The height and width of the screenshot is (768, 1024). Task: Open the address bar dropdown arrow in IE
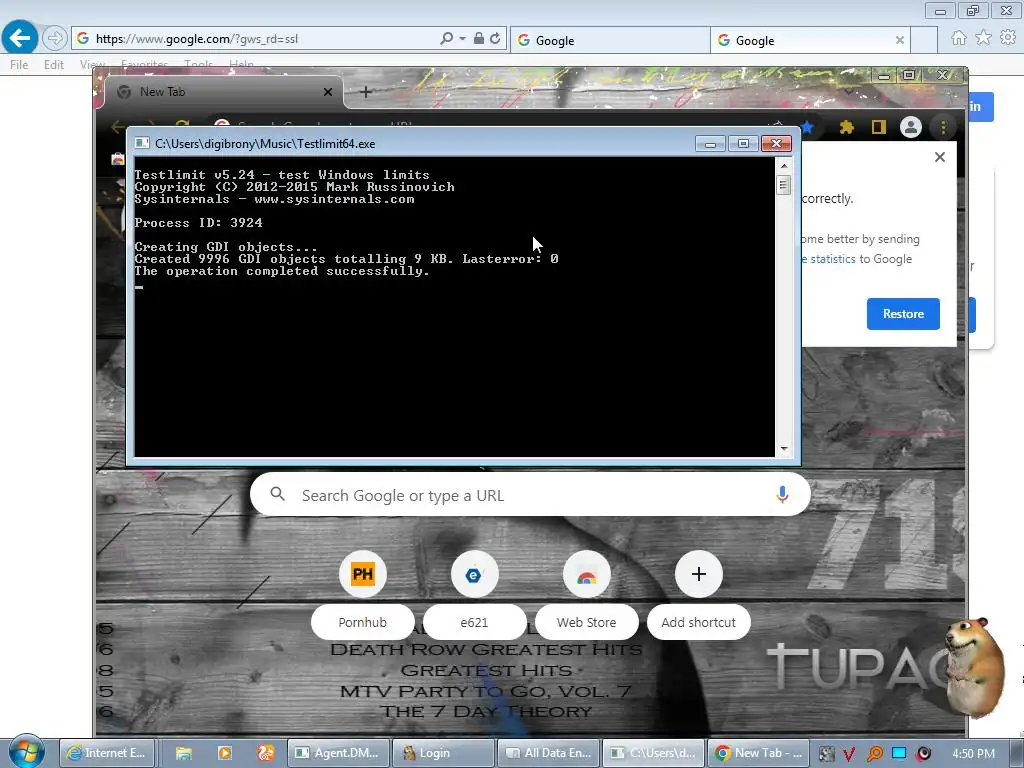[x=462, y=39]
